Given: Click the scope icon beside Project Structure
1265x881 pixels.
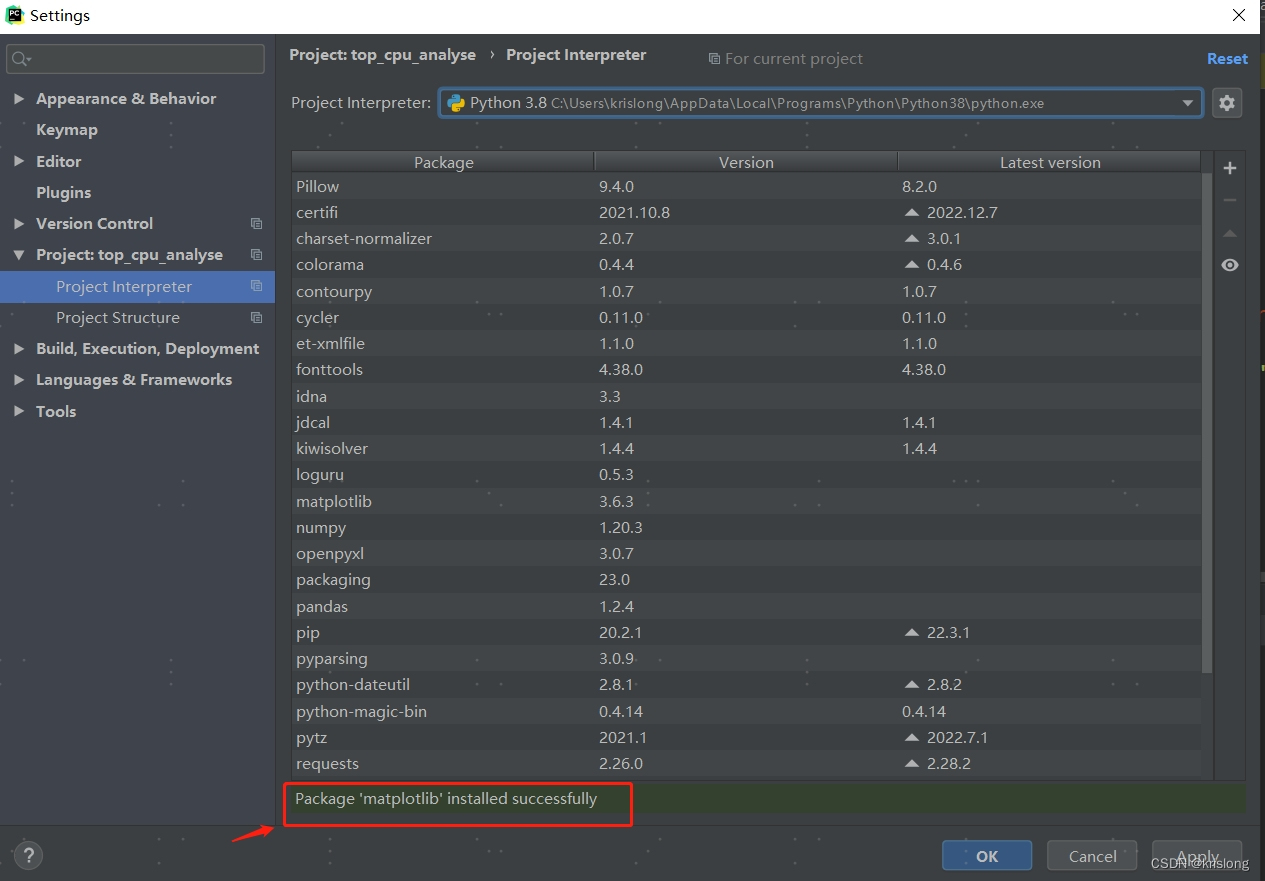Looking at the screenshot, I should pos(256,318).
